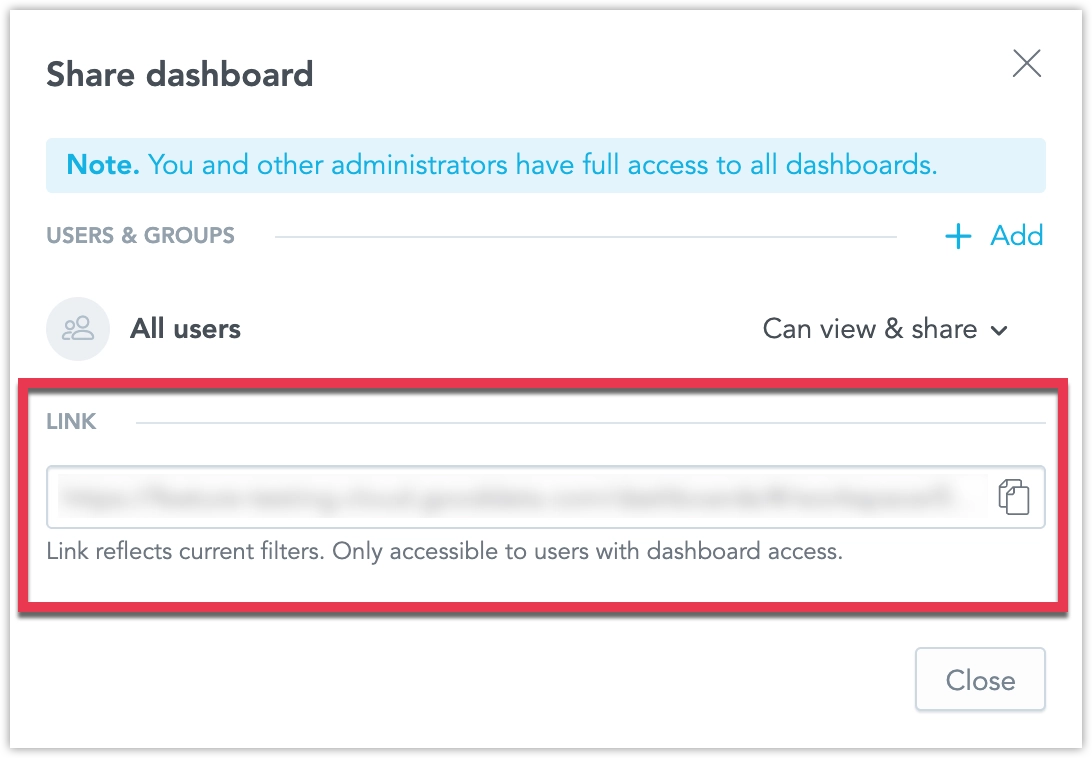Click the plus icon next to Add
Screen dimensions: 1092x758
[x=957, y=236]
